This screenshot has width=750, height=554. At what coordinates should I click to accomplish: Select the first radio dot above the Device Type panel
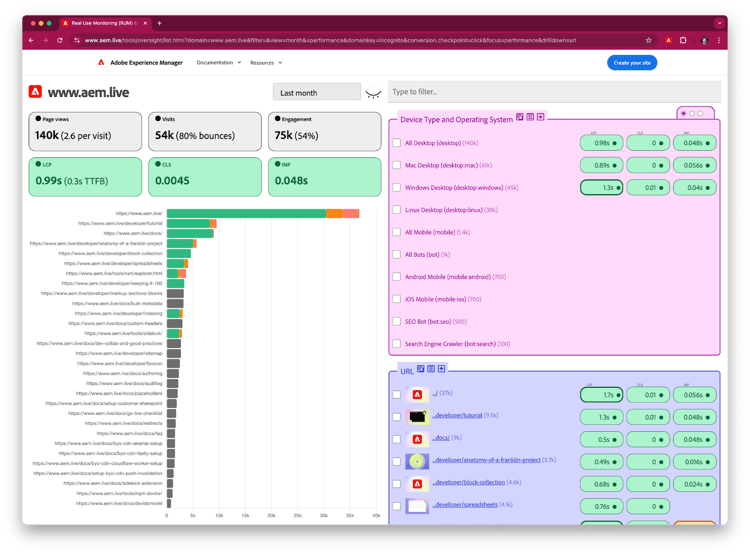[684, 113]
